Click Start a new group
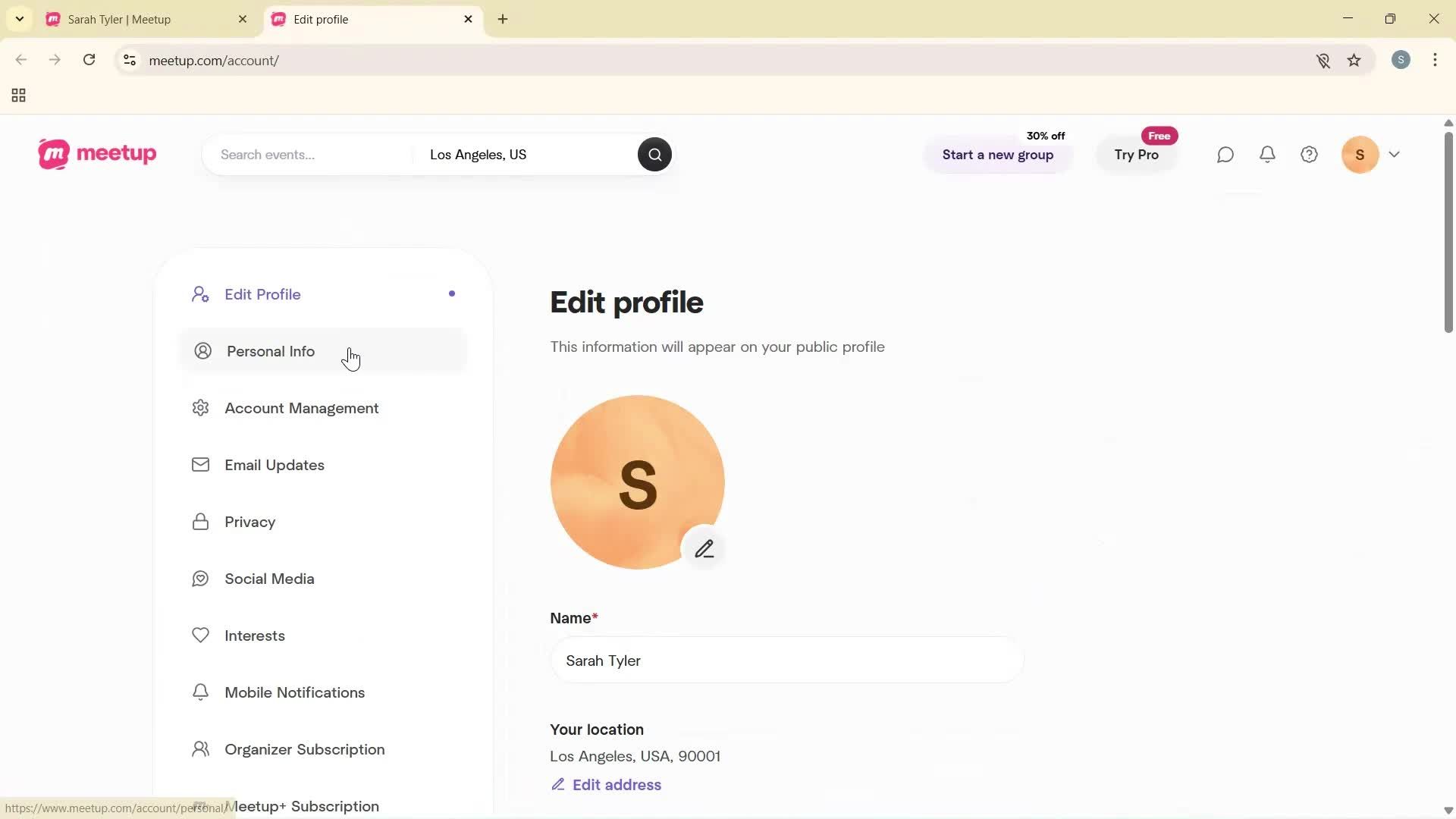Screen dimensions: 1456x819 [997, 155]
